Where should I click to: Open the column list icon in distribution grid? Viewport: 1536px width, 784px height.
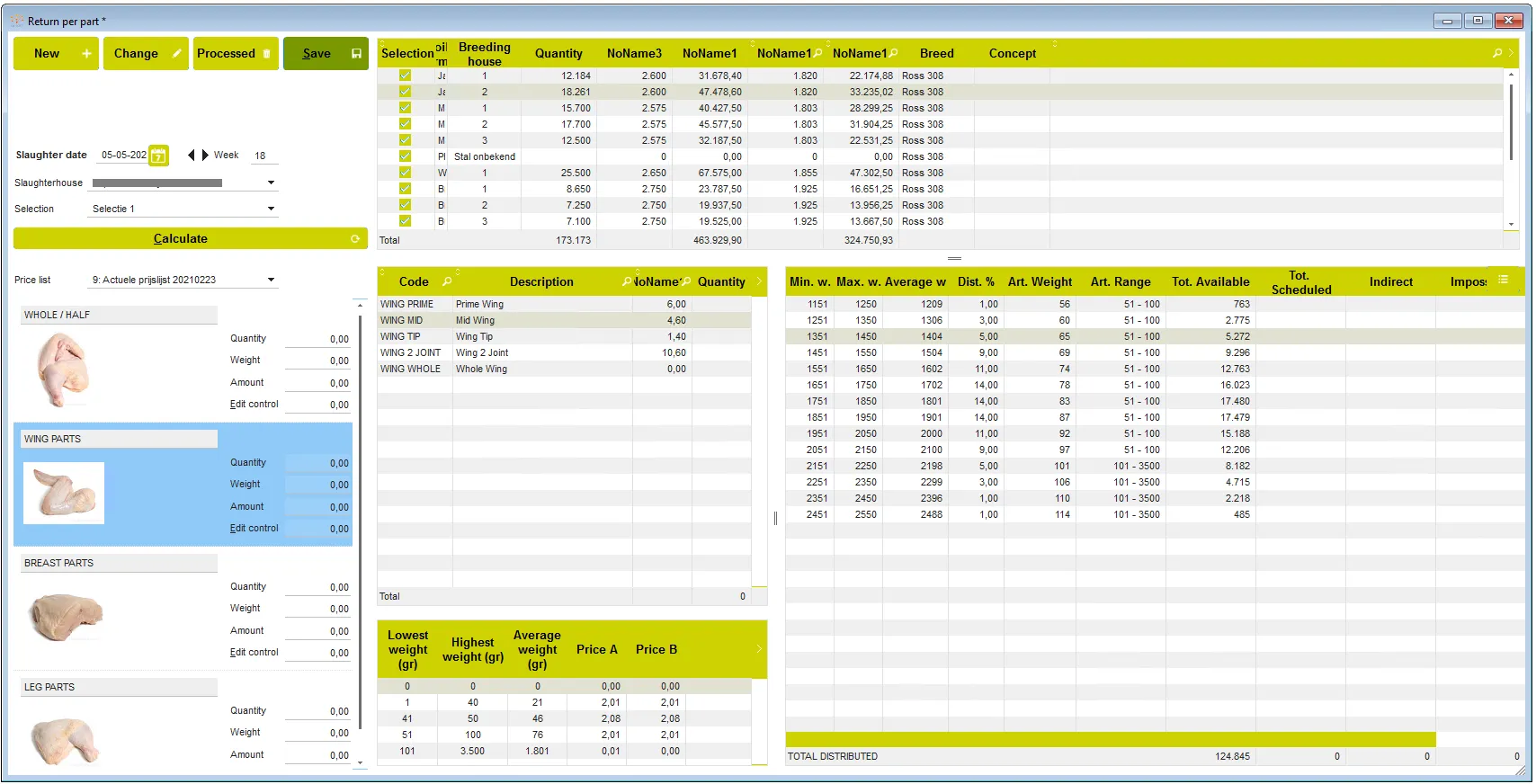(1503, 280)
